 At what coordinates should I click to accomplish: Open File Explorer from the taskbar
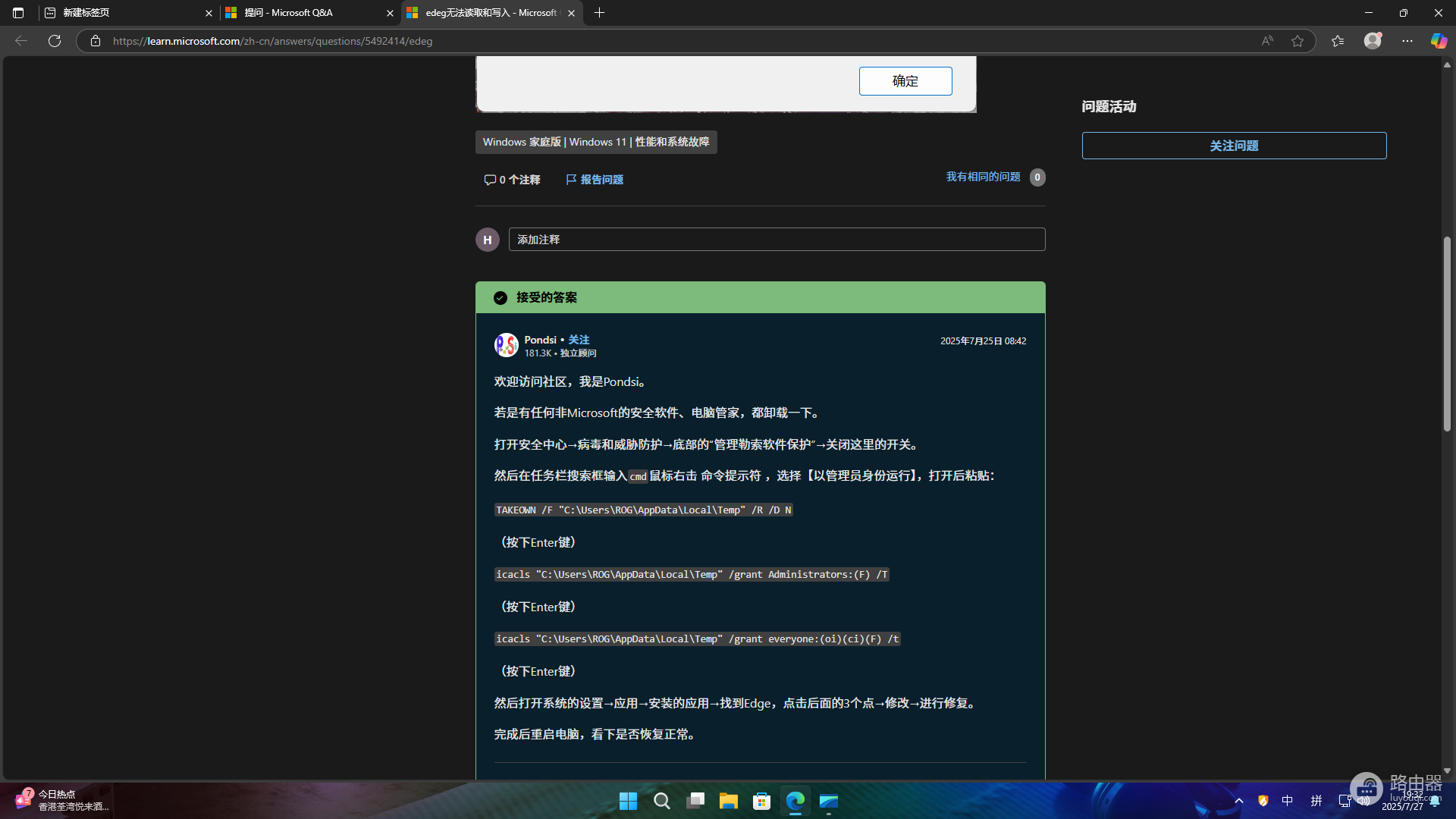728,801
